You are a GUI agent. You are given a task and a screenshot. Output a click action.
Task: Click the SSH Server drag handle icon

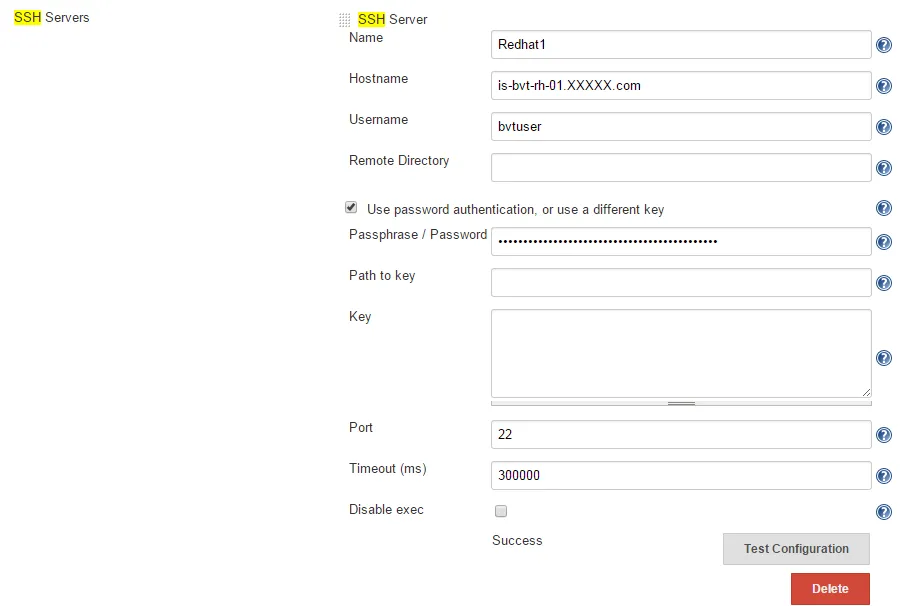345,20
